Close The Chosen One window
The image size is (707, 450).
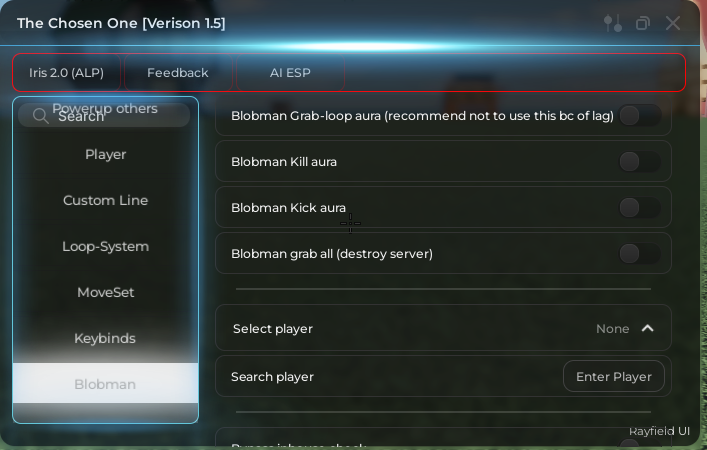coord(673,23)
